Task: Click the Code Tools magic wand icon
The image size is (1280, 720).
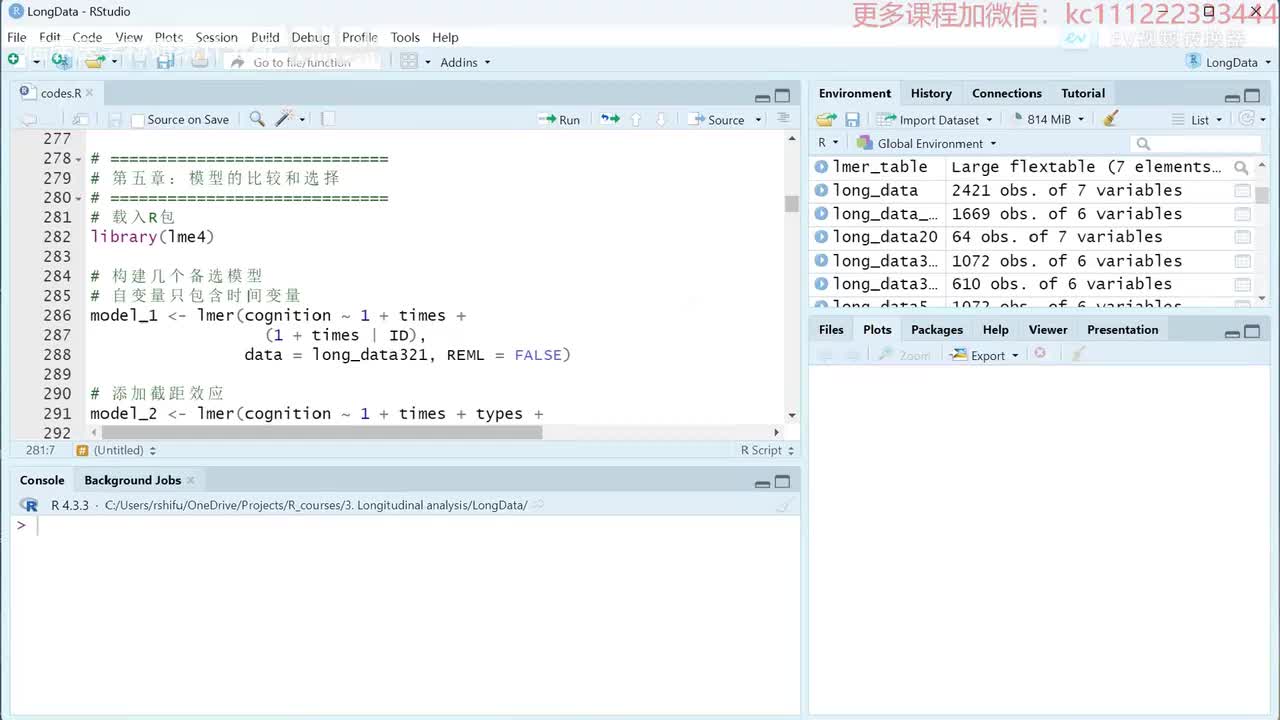Action: coord(283,119)
